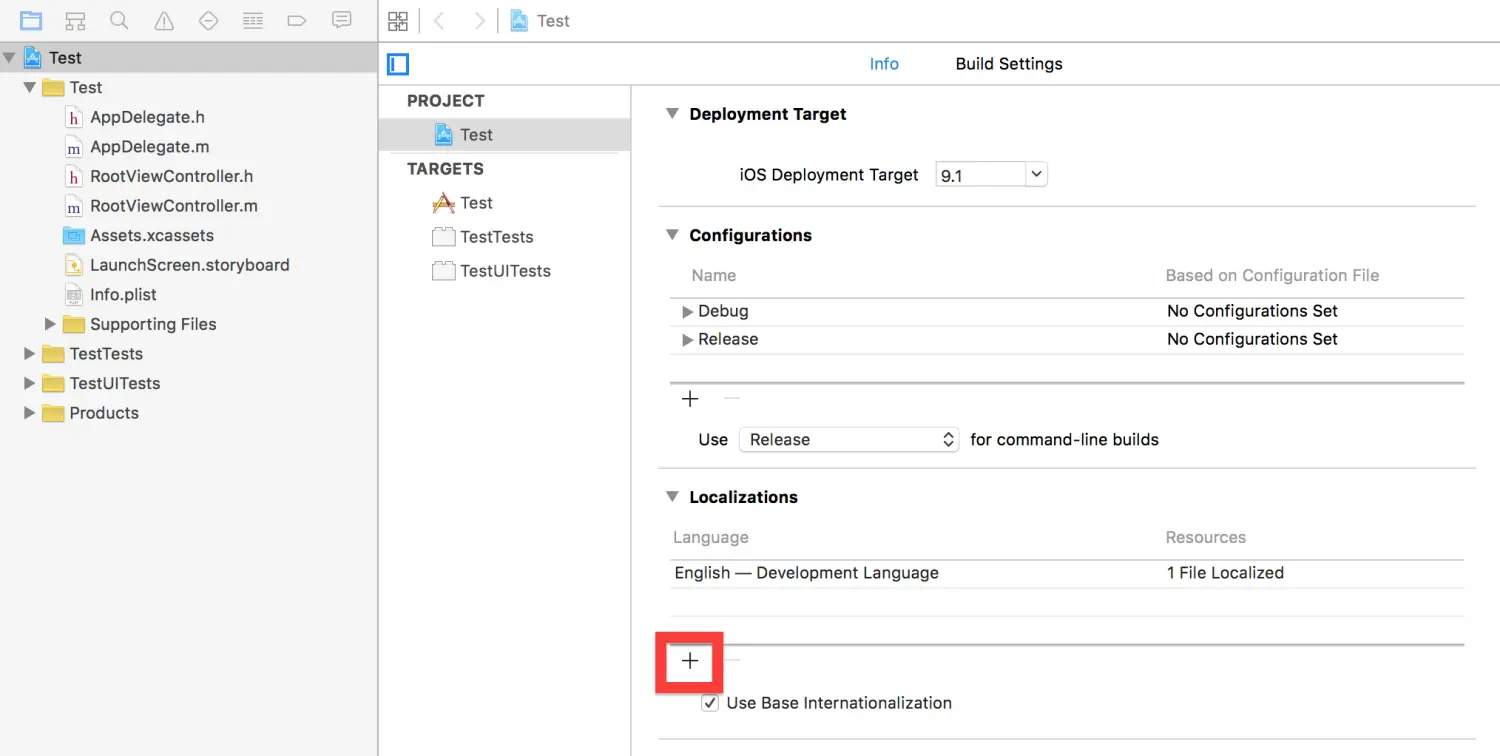Remove configuration with minus button
This screenshot has width=1500, height=756.
732,399
